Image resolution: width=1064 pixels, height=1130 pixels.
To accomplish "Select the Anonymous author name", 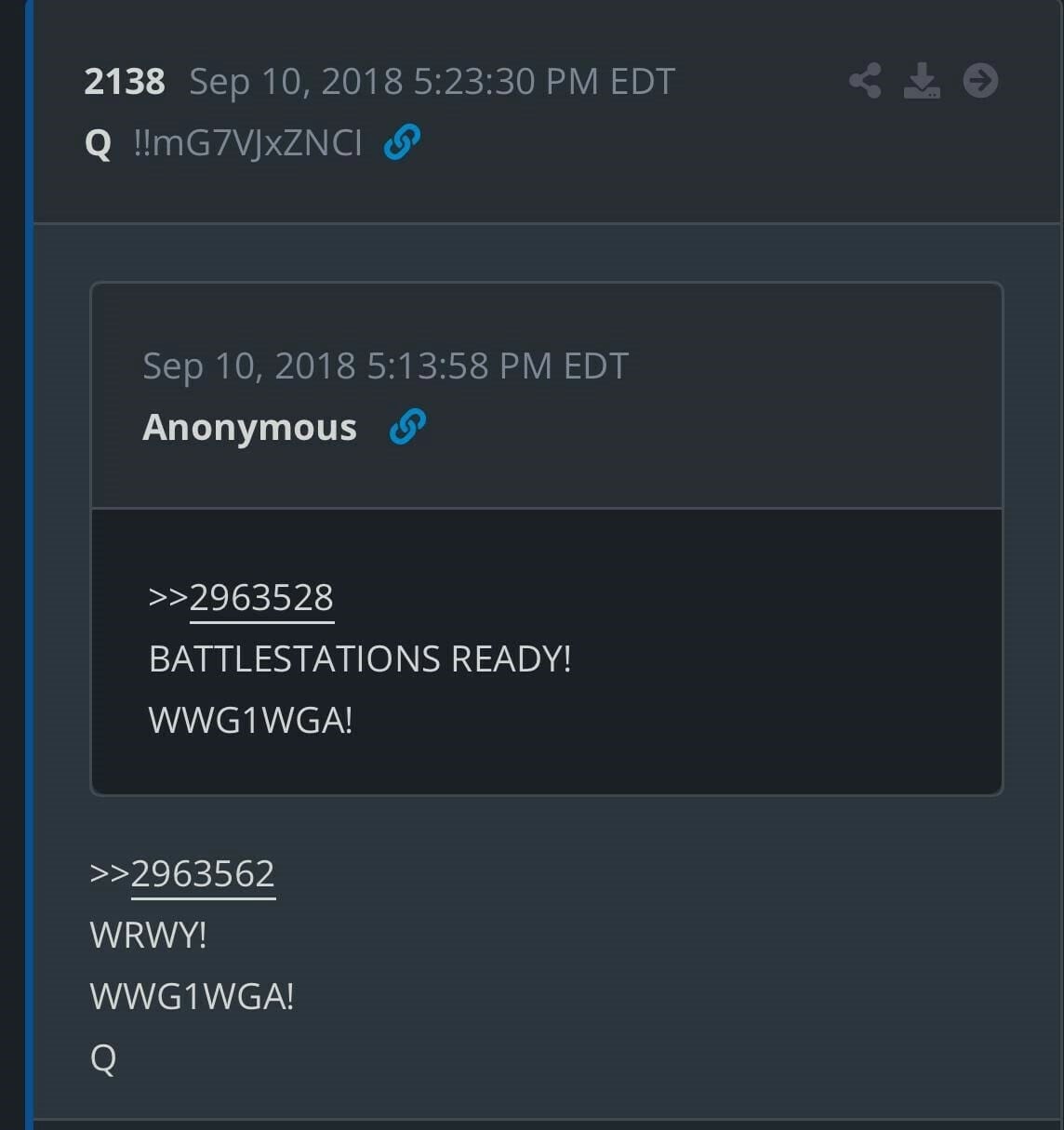I will tap(249, 428).
